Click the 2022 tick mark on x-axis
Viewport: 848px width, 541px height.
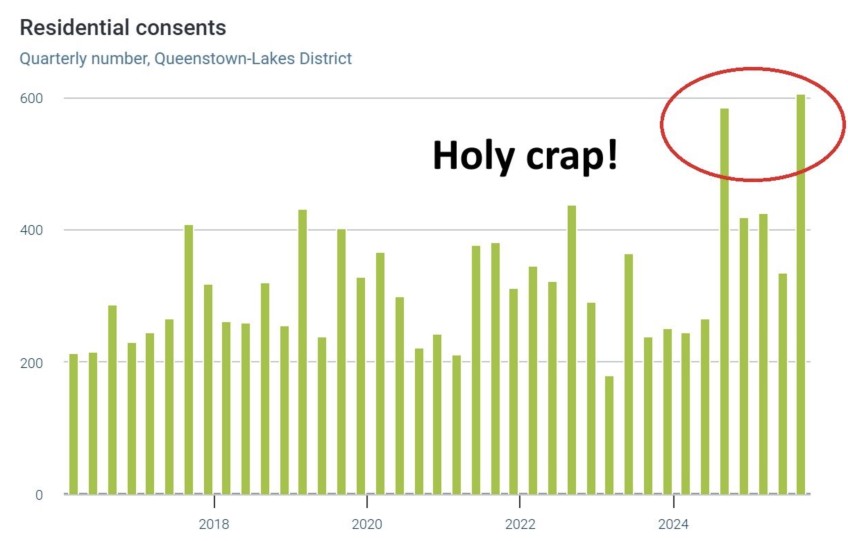pyautogui.click(x=520, y=500)
